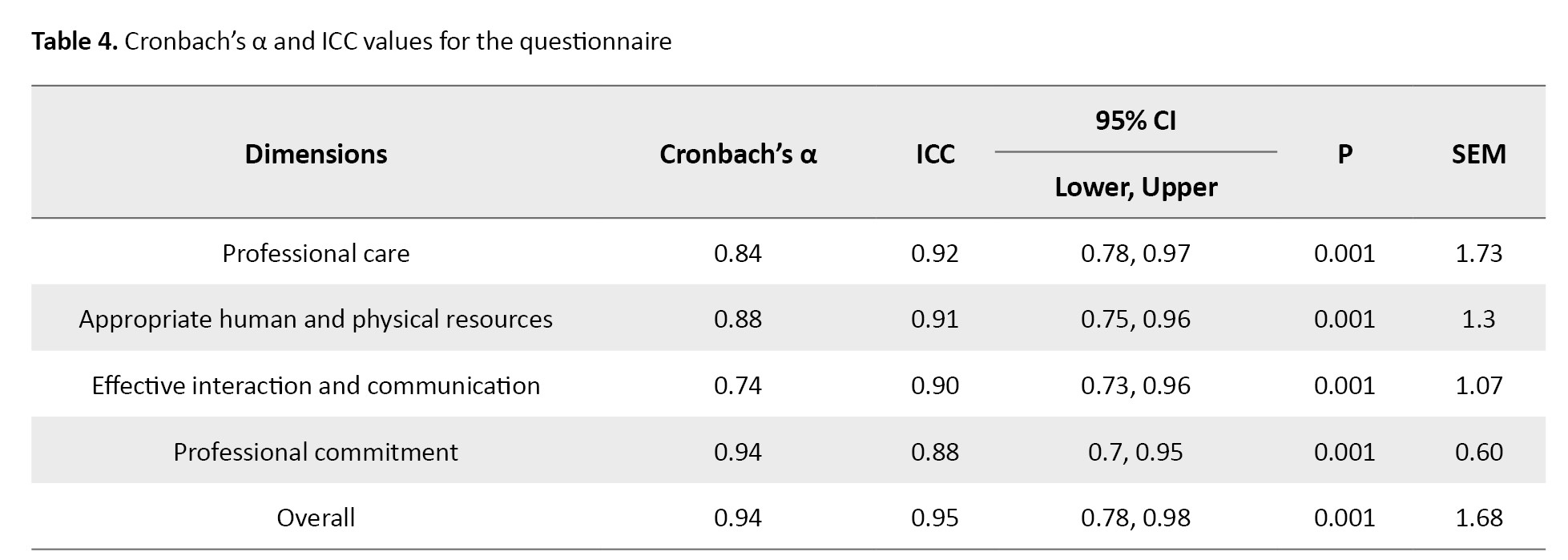Select the Professional commitment row label

(316, 452)
